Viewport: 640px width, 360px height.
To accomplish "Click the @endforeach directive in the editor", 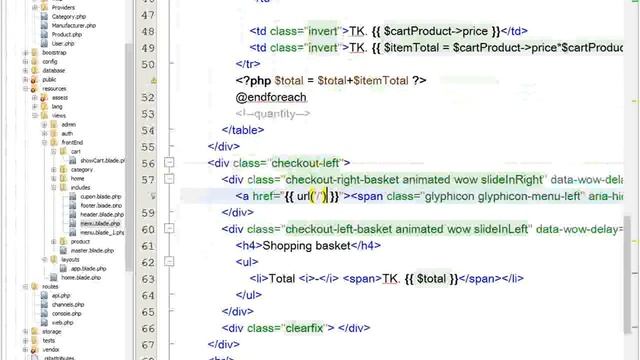I will click(x=271, y=97).
